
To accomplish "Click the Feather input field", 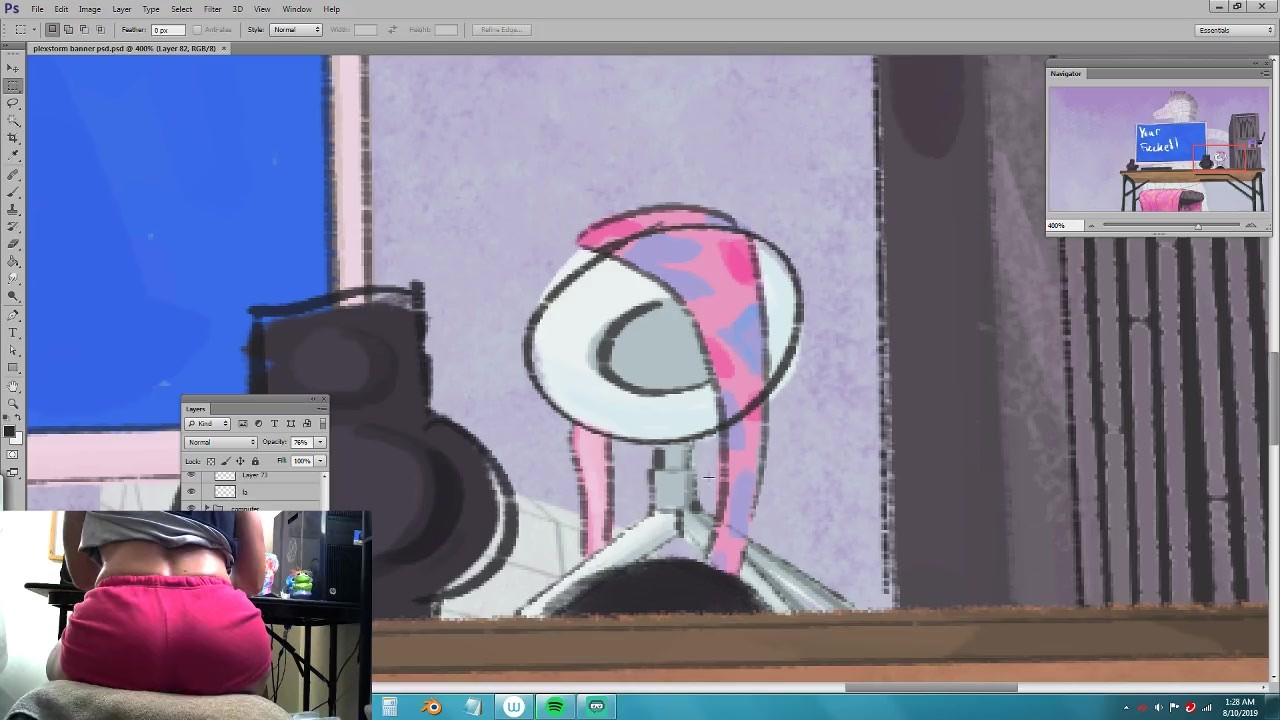I will click(x=167, y=30).
